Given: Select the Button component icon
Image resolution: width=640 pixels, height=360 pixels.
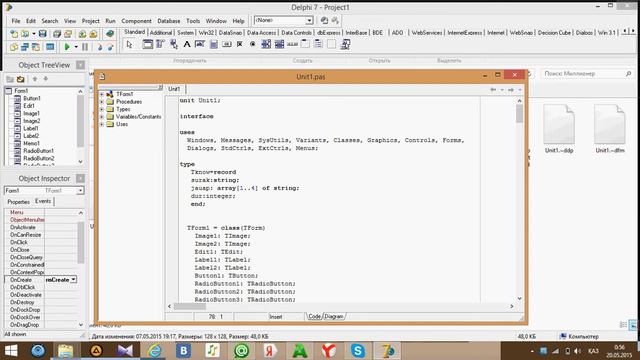Looking at the screenshot, I should tap(226, 44).
